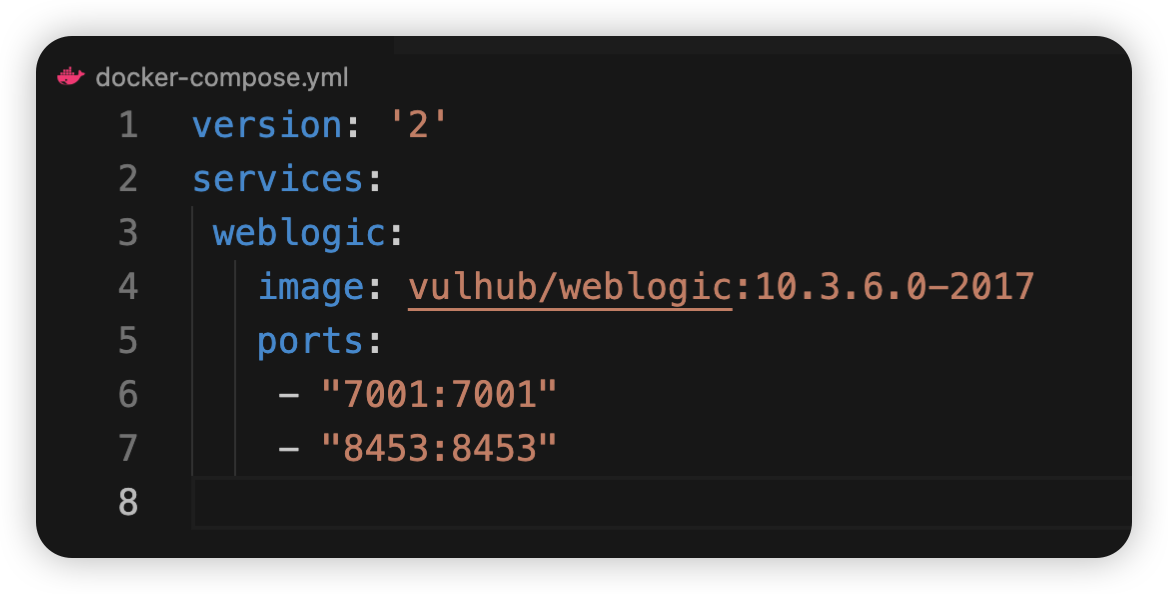
Task: Click the empty highlighted line 8
Action: click(x=661, y=502)
